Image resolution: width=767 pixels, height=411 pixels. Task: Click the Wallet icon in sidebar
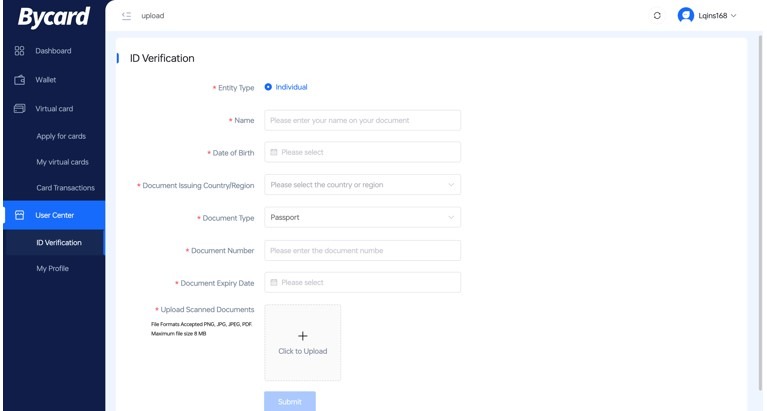[19, 80]
